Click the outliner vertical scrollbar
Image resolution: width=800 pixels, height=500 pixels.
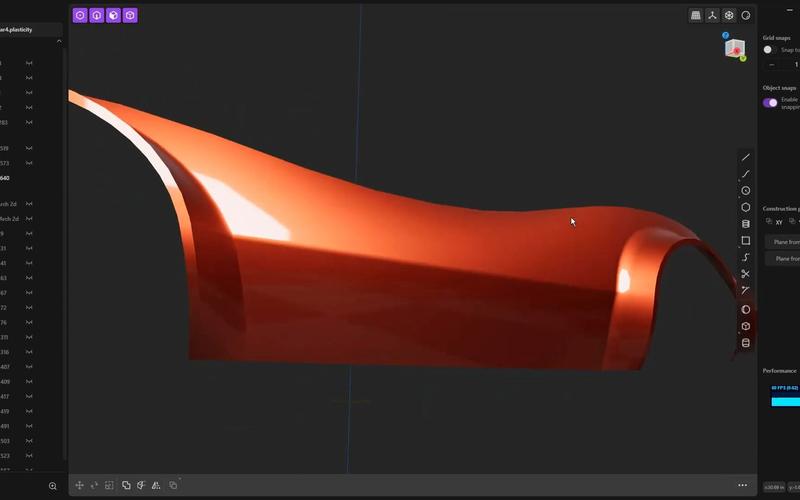coord(65,255)
